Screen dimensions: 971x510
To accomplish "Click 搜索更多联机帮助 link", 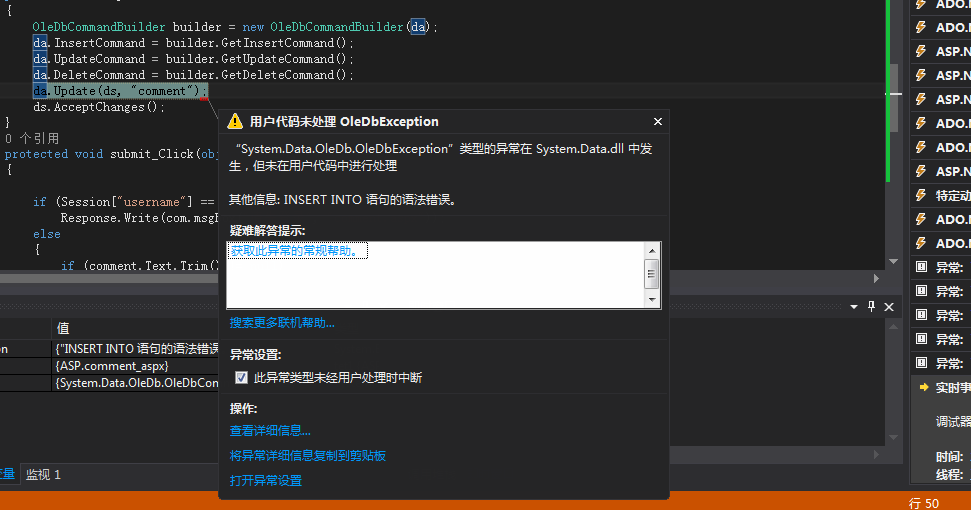I will [x=282, y=322].
